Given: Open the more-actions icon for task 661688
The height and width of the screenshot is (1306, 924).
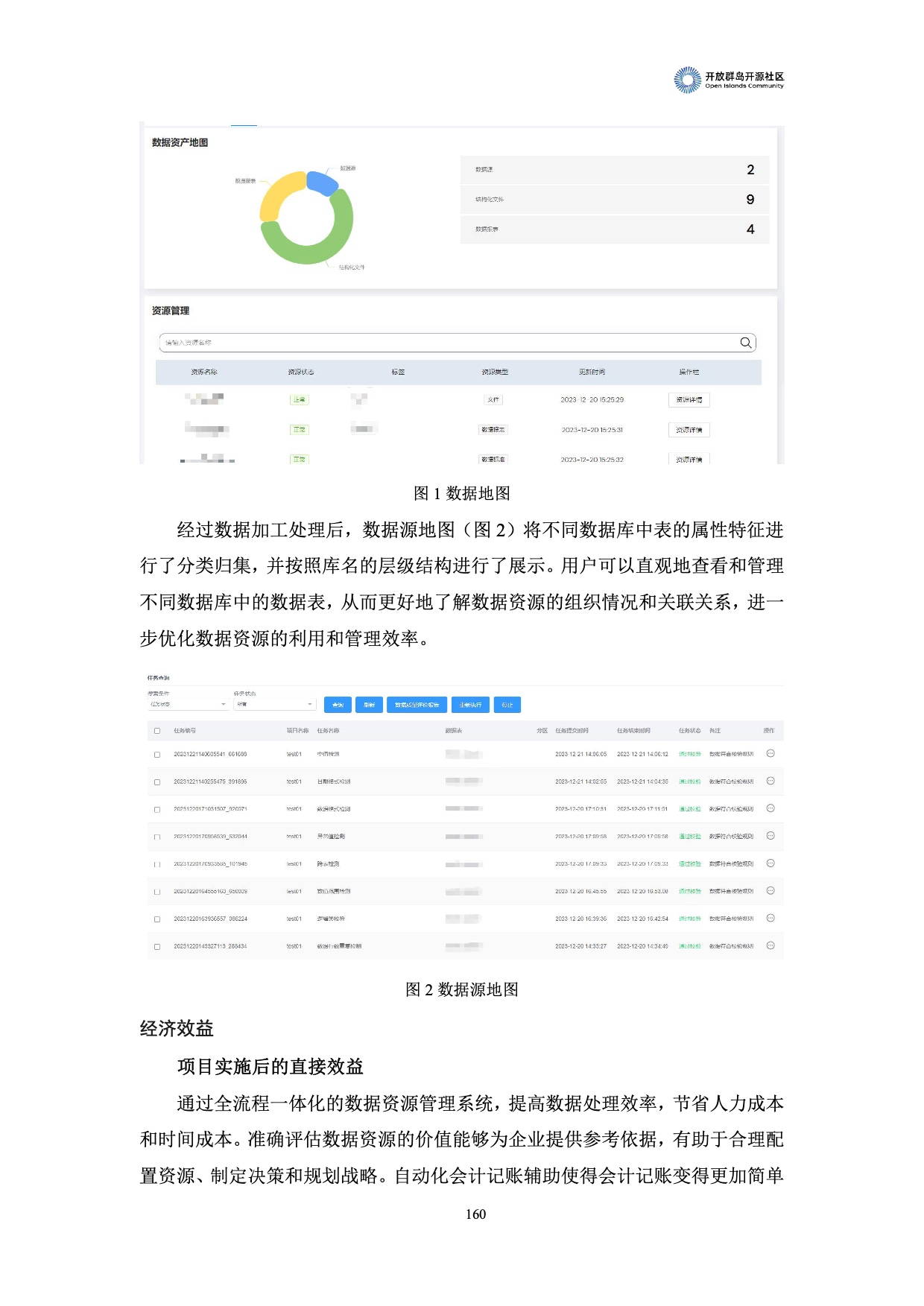Looking at the screenshot, I should click(770, 754).
